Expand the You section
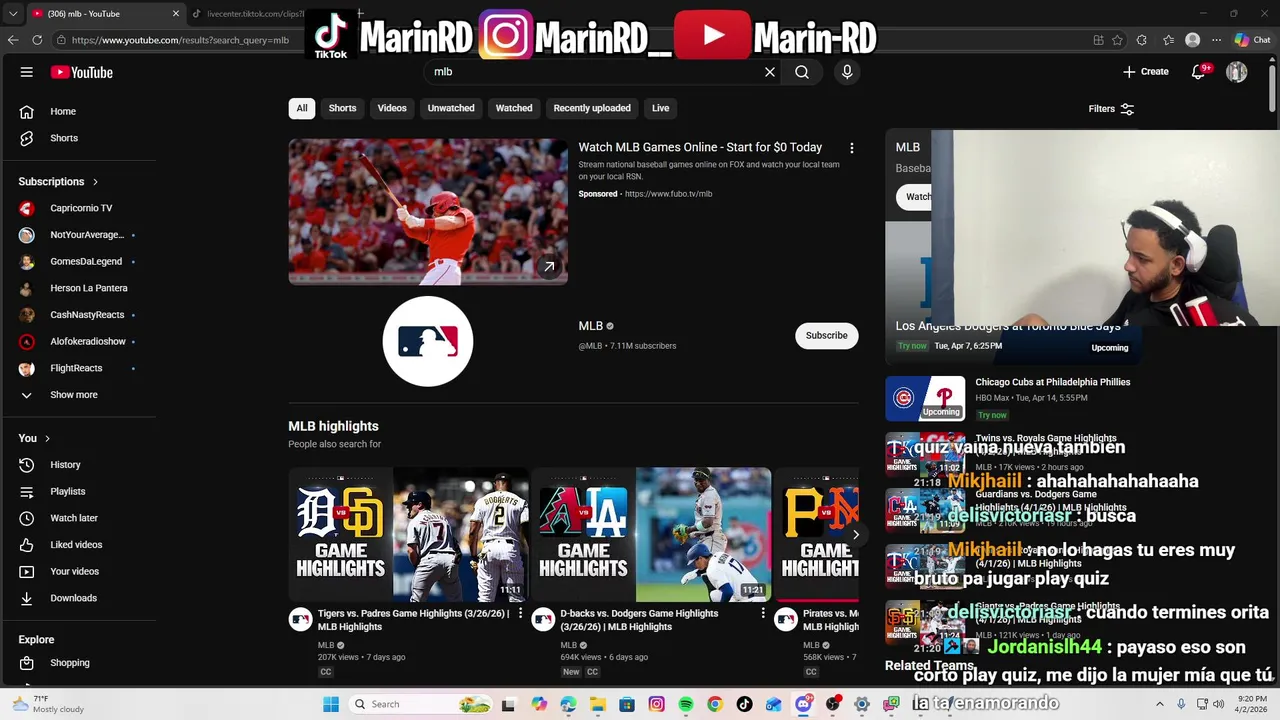The width and height of the screenshot is (1280, 720). pyautogui.click(x=34, y=438)
